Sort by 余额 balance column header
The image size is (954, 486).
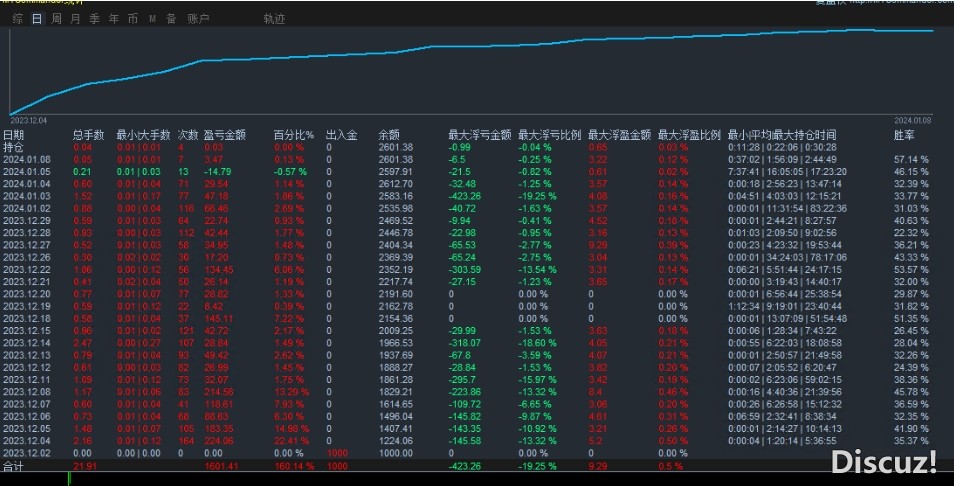tap(389, 134)
